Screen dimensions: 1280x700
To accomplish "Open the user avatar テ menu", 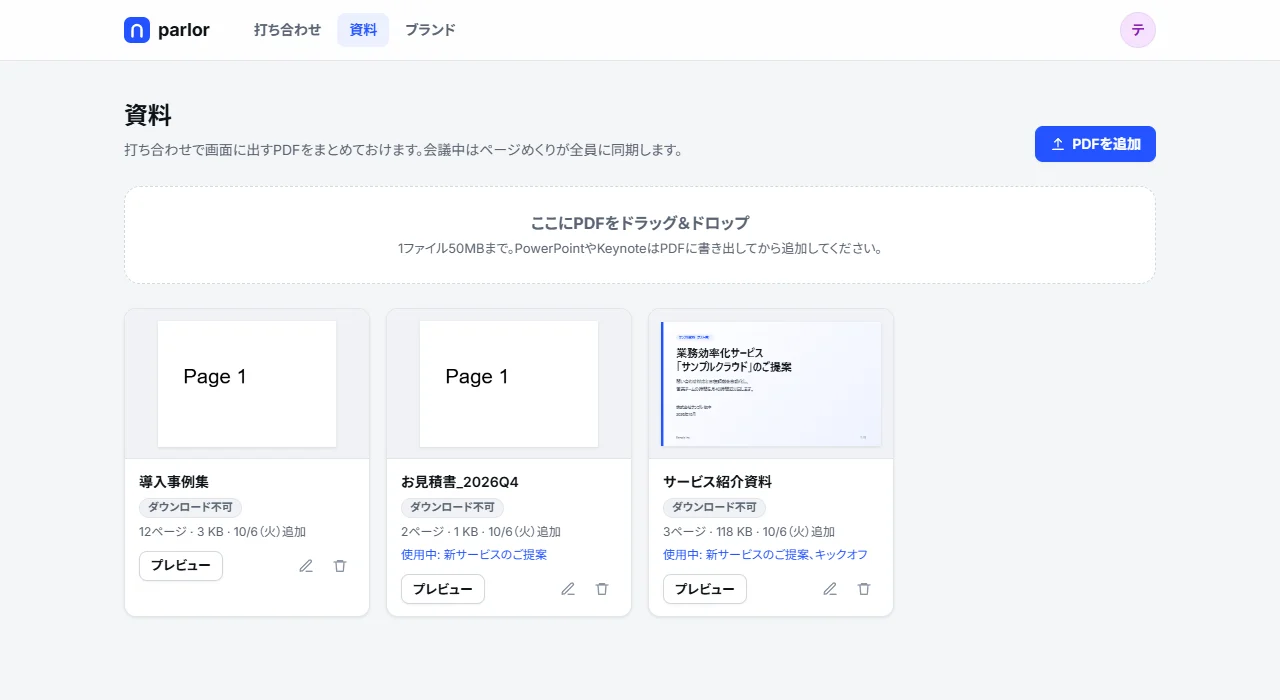I will [1138, 30].
